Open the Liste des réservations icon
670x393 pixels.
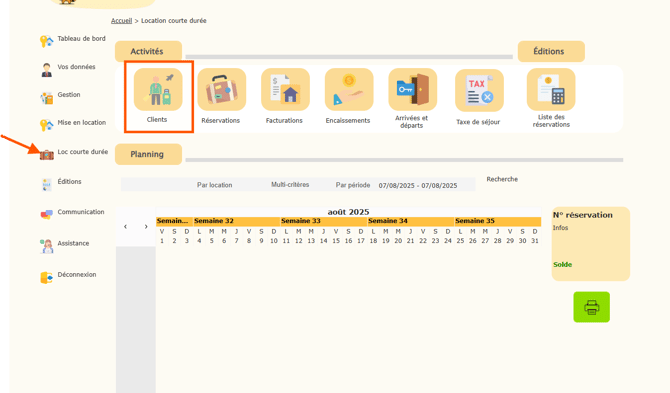tap(551, 89)
